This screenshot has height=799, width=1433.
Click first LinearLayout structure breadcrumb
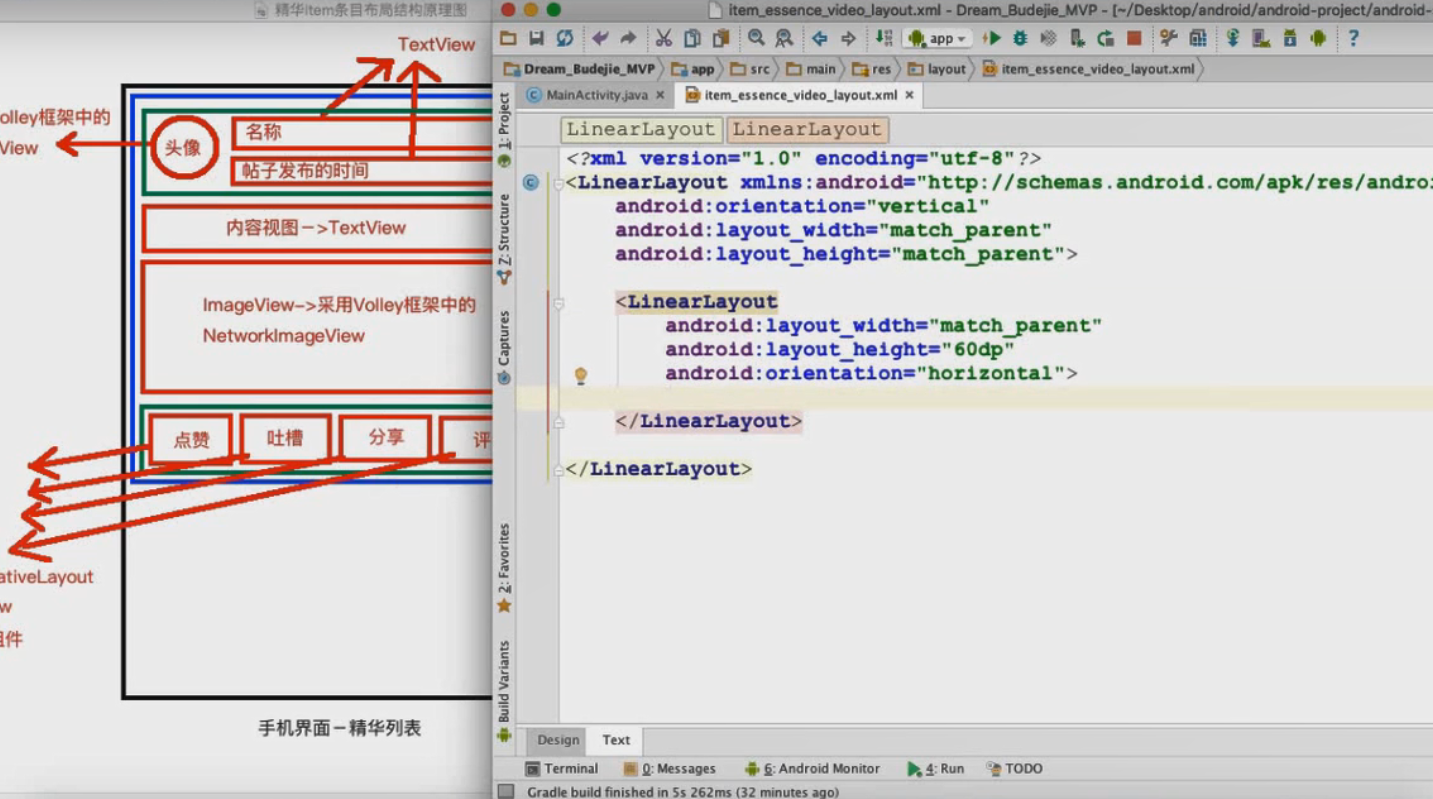pos(641,129)
